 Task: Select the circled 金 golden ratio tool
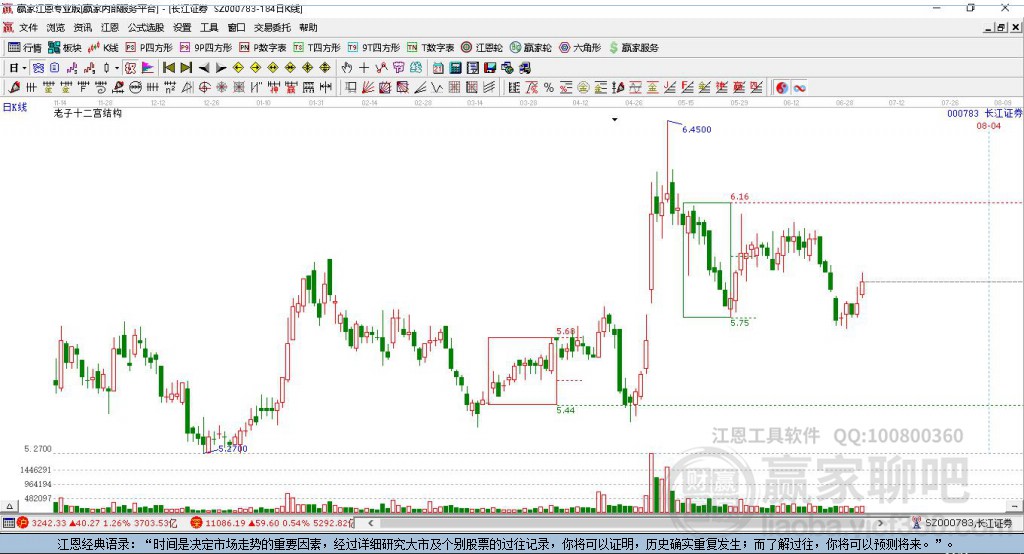tap(583, 88)
